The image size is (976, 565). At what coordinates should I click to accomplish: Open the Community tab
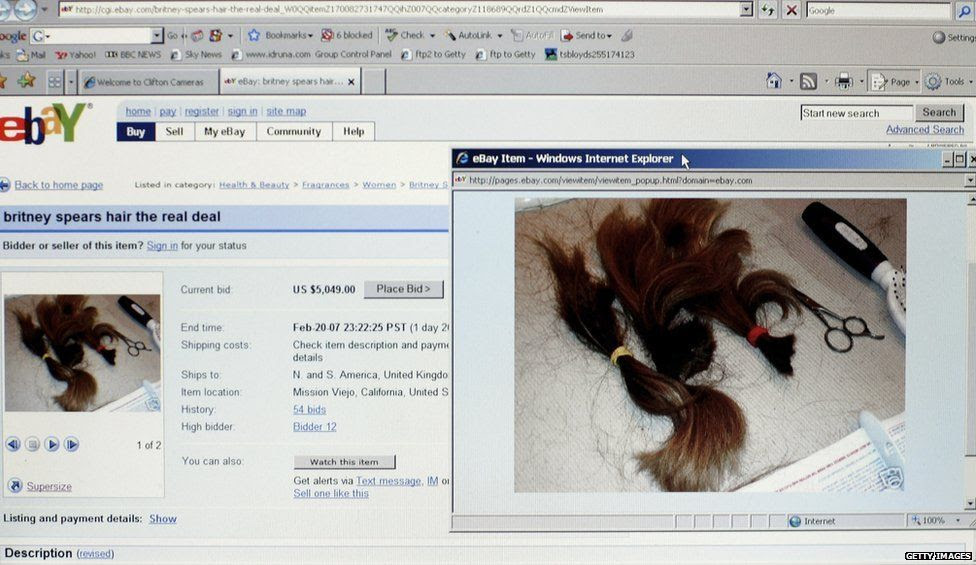click(x=294, y=131)
